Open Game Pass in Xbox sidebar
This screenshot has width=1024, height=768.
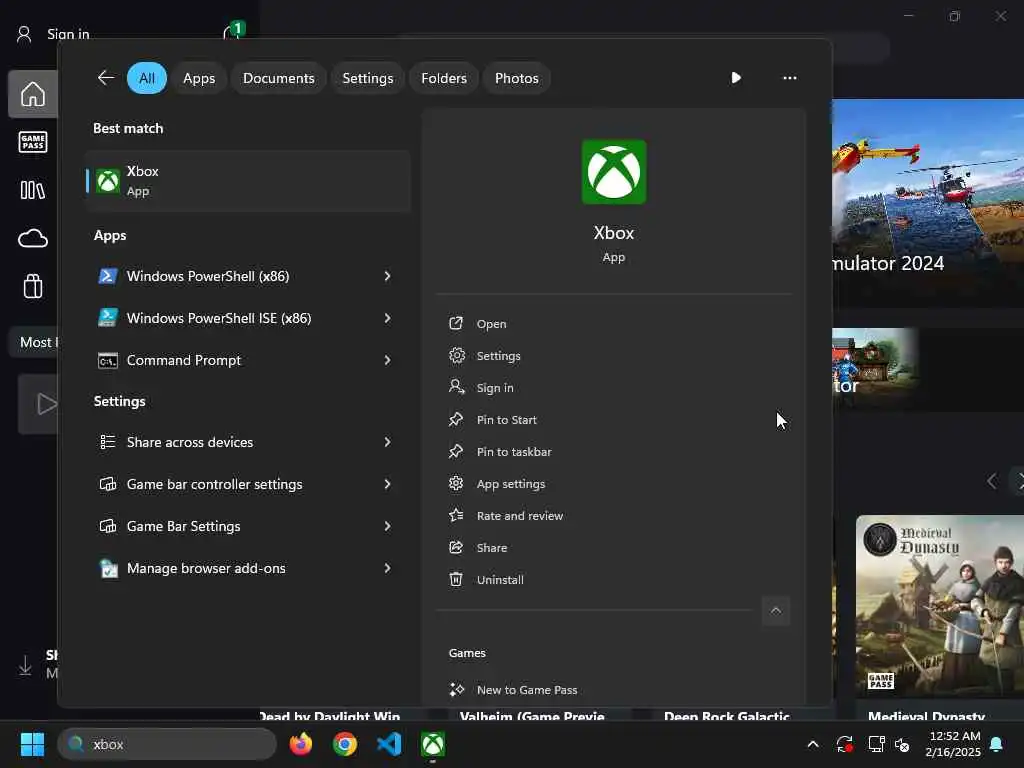coord(33,142)
